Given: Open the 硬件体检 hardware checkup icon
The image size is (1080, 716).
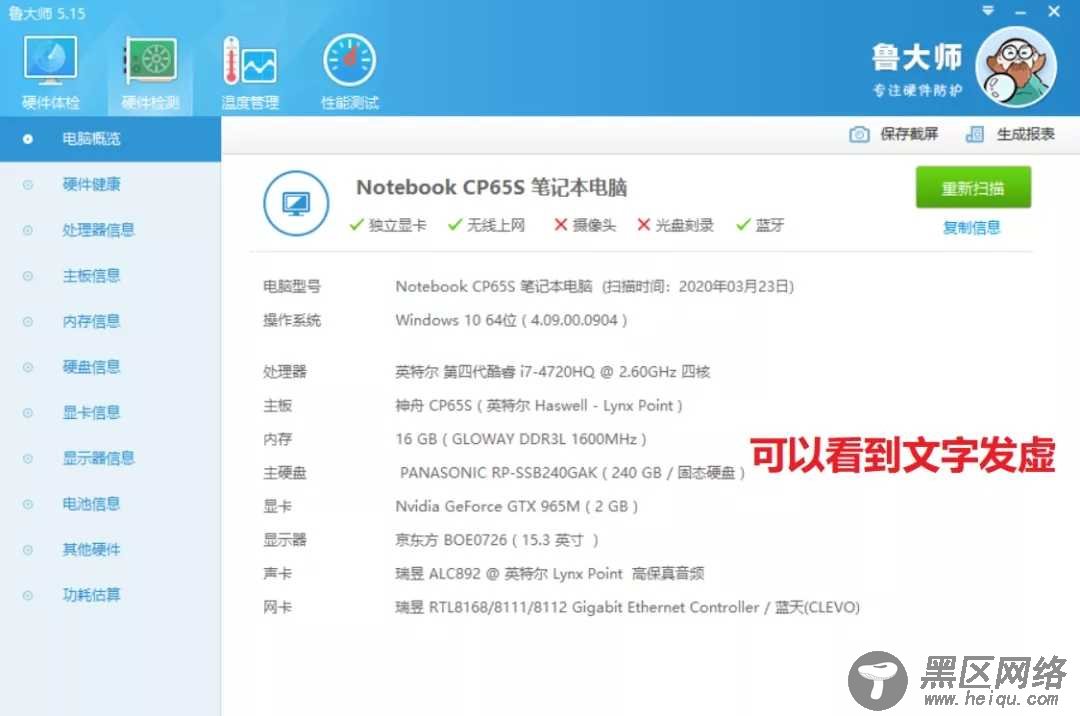Looking at the screenshot, I should tap(50, 73).
